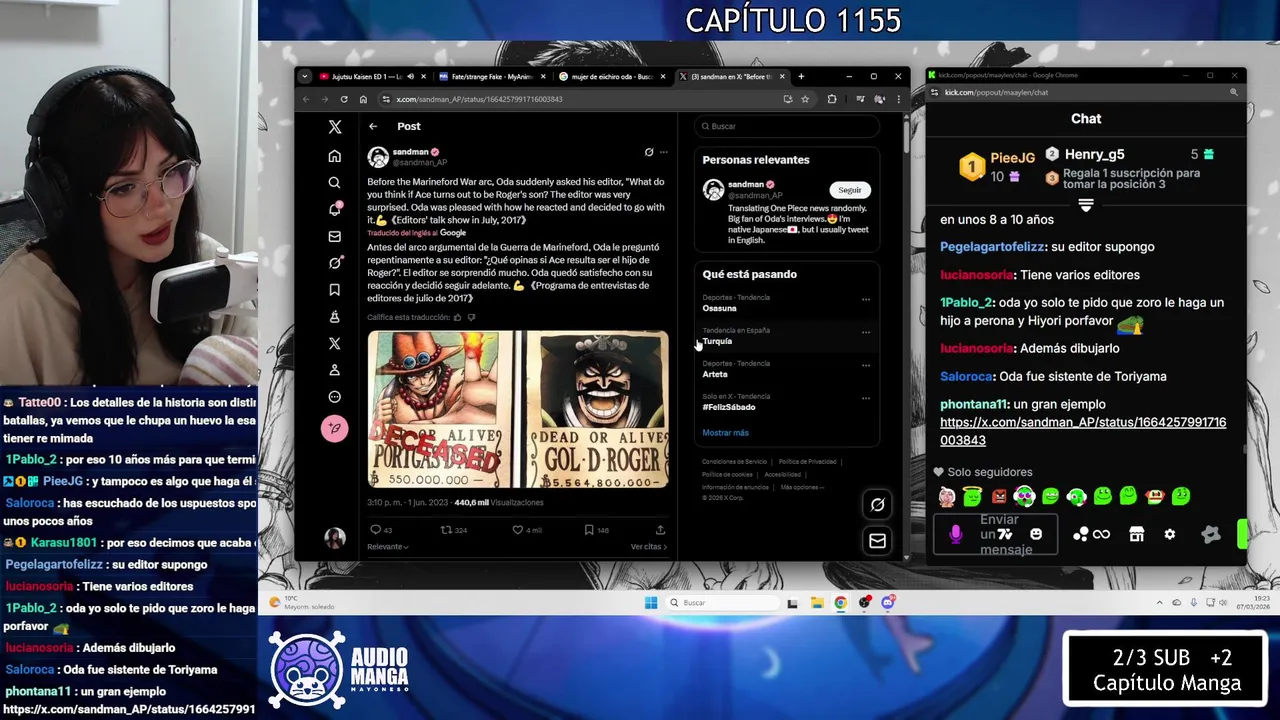Image resolution: width=1280 pixels, height=720 pixels.
Task: Go back using the Post arrow
Action: coord(373,126)
